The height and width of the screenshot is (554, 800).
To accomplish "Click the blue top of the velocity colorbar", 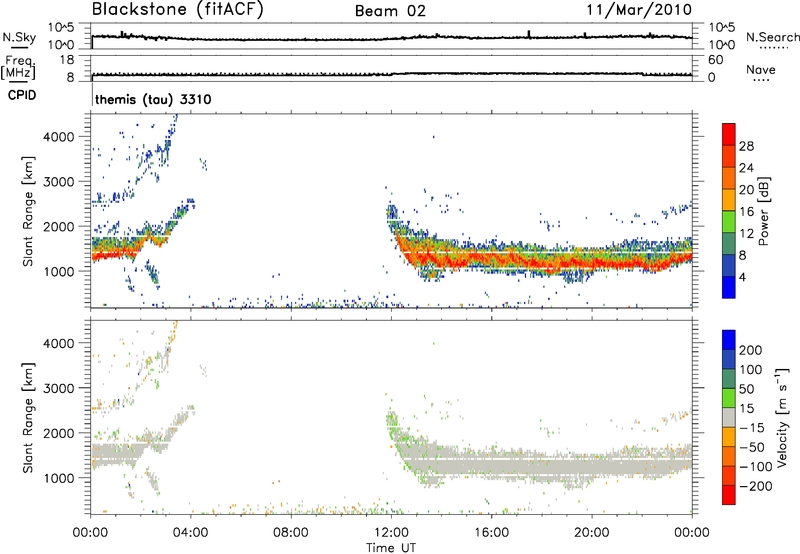I will pyautogui.click(x=729, y=340).
